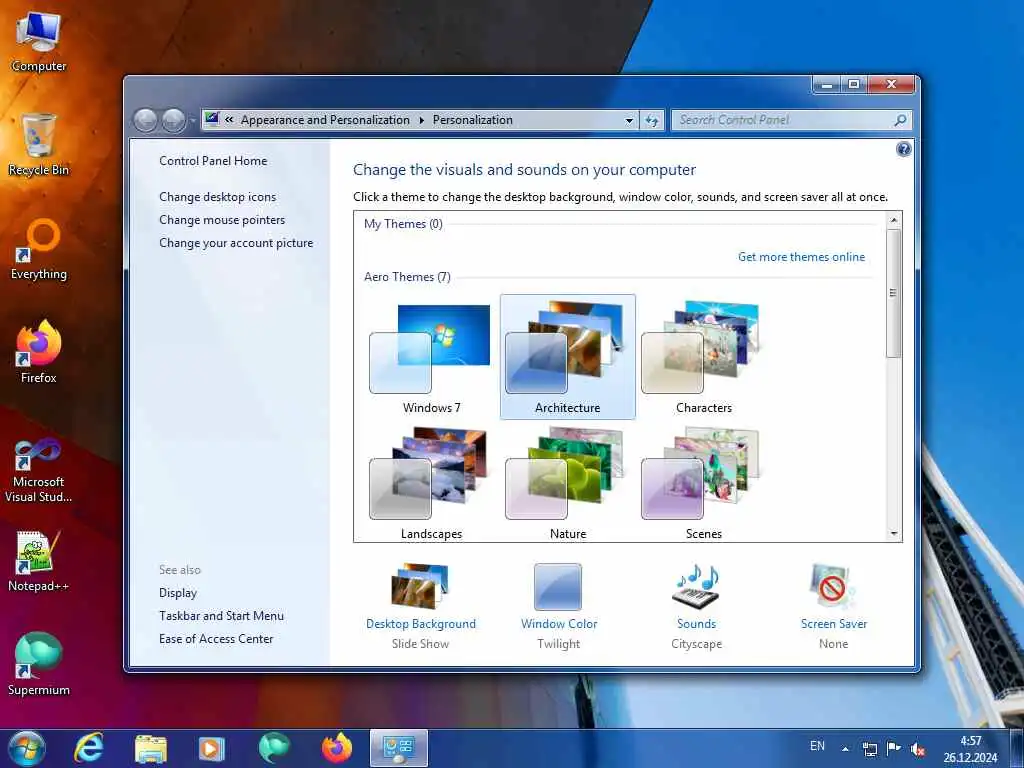Click breadcrumb double chevron overflow
This screenshot has width=1024, height=768.
coord(229,120)
